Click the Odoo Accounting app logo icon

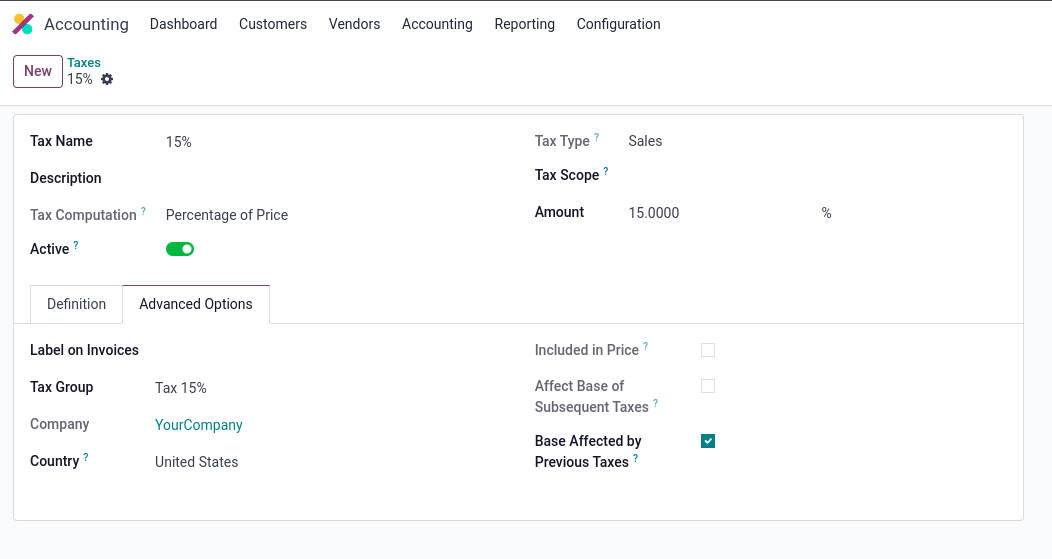click(x=23, y=24)
